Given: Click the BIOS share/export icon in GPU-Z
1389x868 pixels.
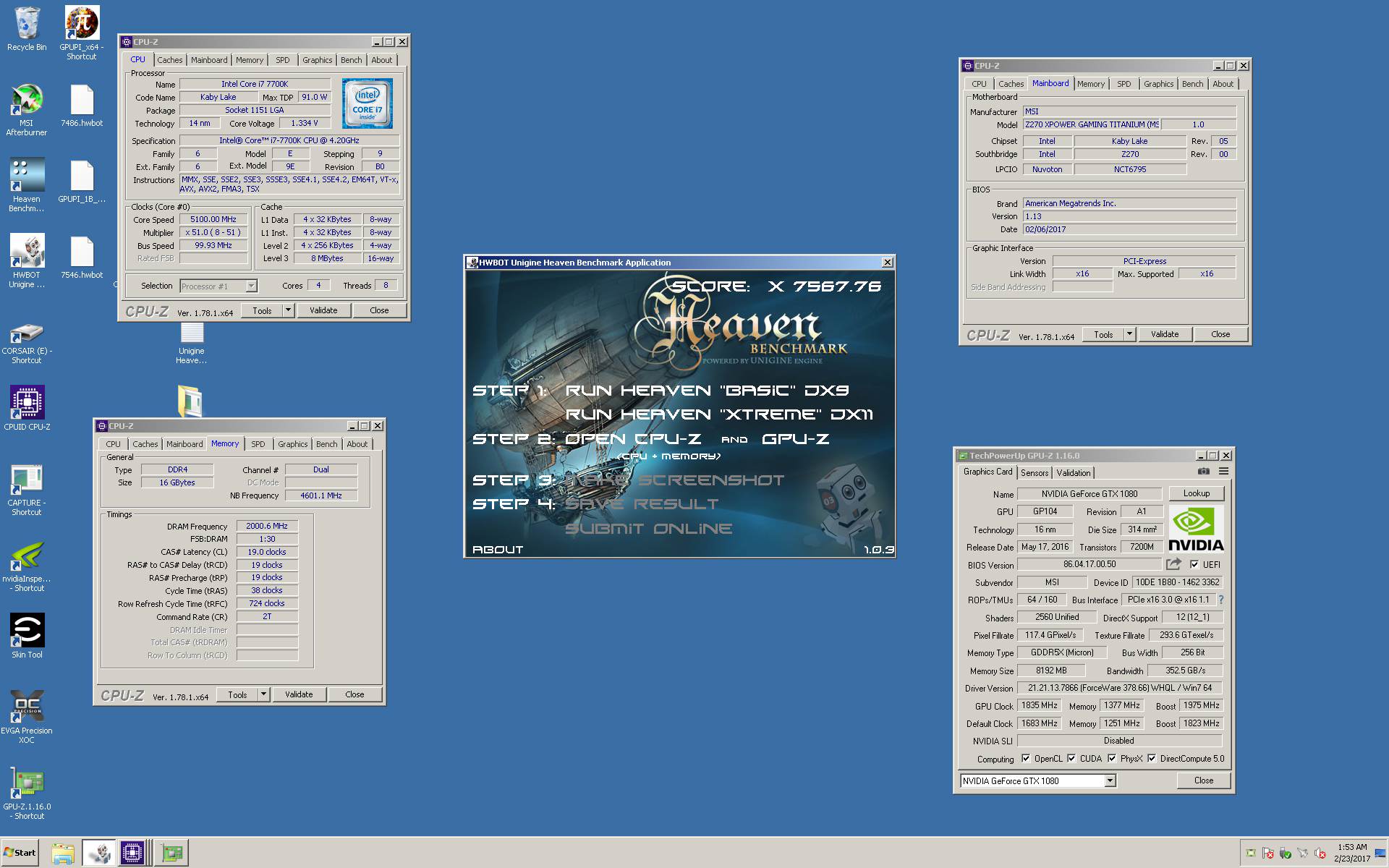Looking at the screenshot, I should [1173, 564].
